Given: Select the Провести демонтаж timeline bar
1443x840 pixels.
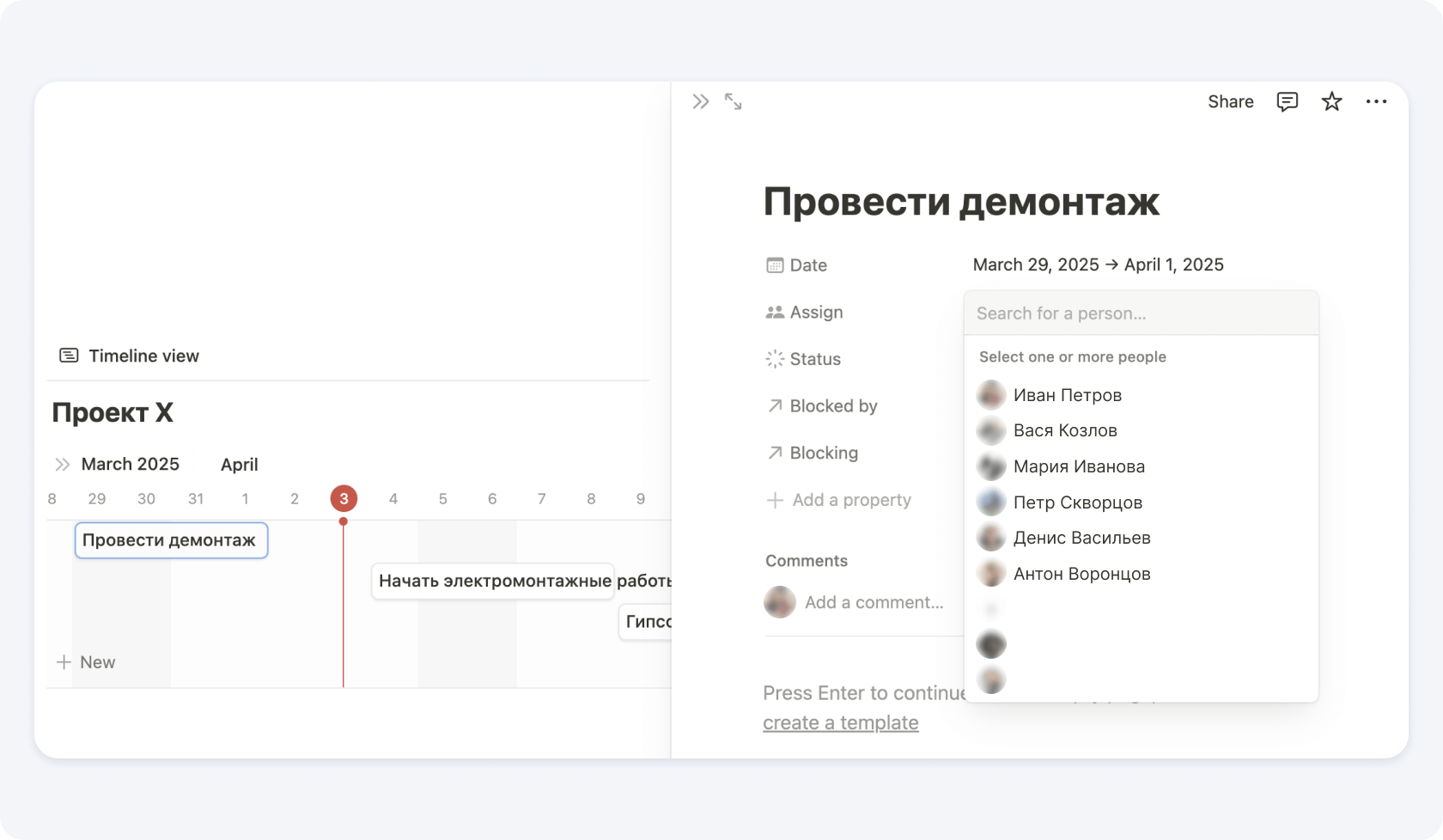Looking at the screenshot, I should (x=171, y=541).
